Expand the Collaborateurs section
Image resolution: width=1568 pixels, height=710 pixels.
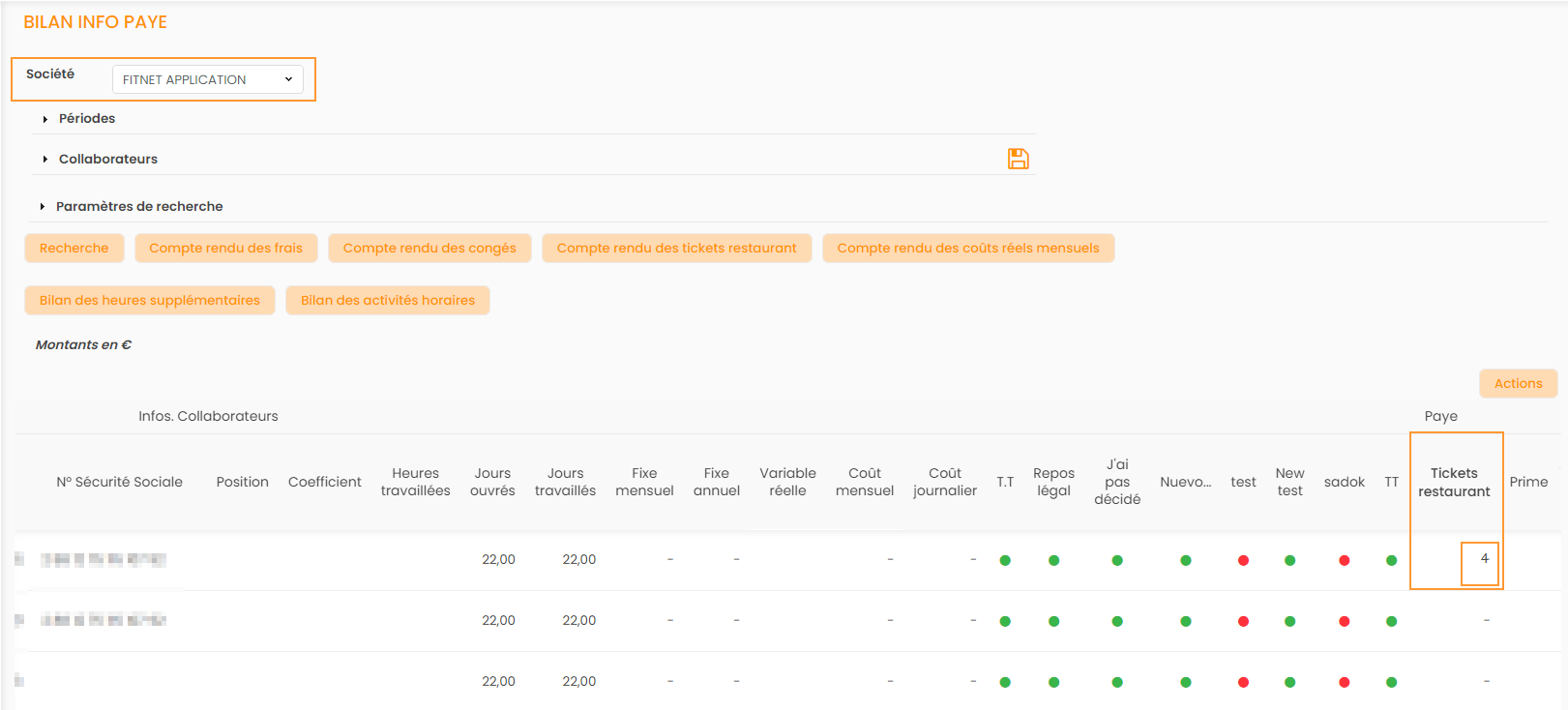[x=107, y=159]
